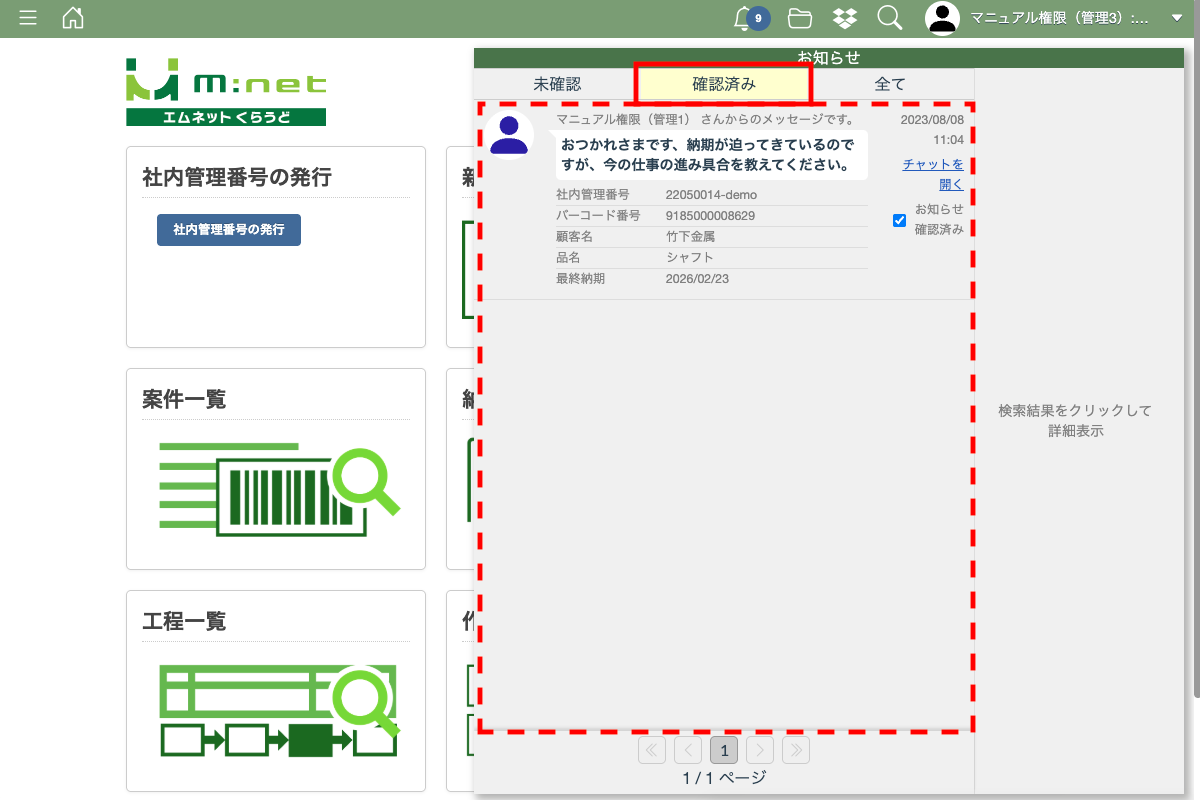Image resolution: width=1200 pixels, height=800 pixels.
Task: Click the home icon
Action: pos(73,18)
